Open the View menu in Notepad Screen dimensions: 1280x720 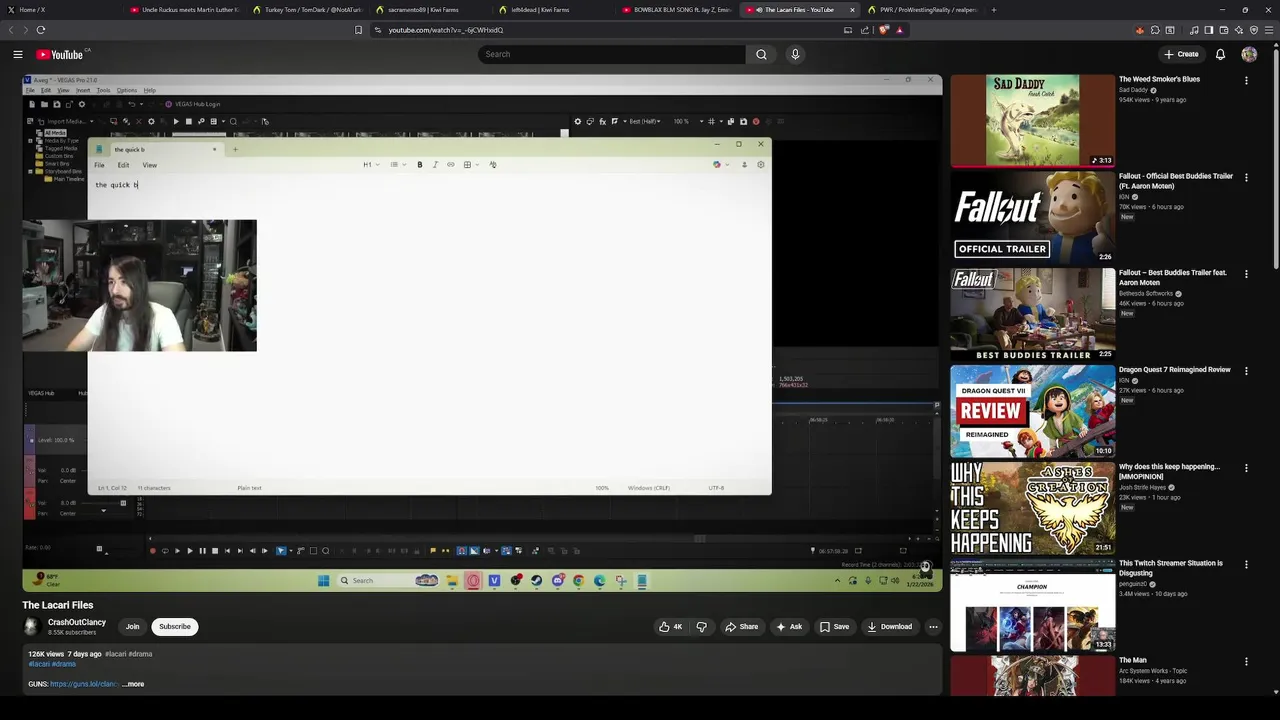pos(149,165)
